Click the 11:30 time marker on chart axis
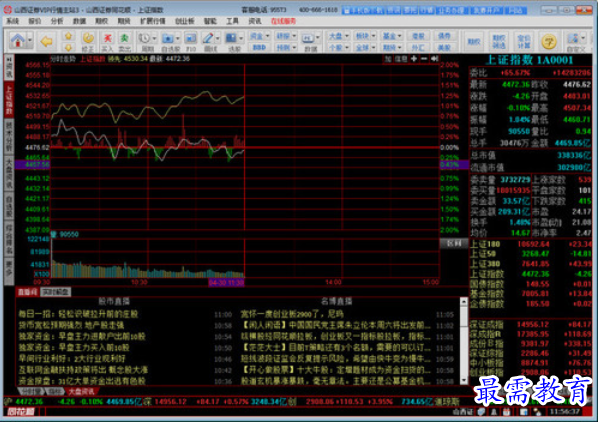This screenshot has width=598, height=422. [227, 282]
